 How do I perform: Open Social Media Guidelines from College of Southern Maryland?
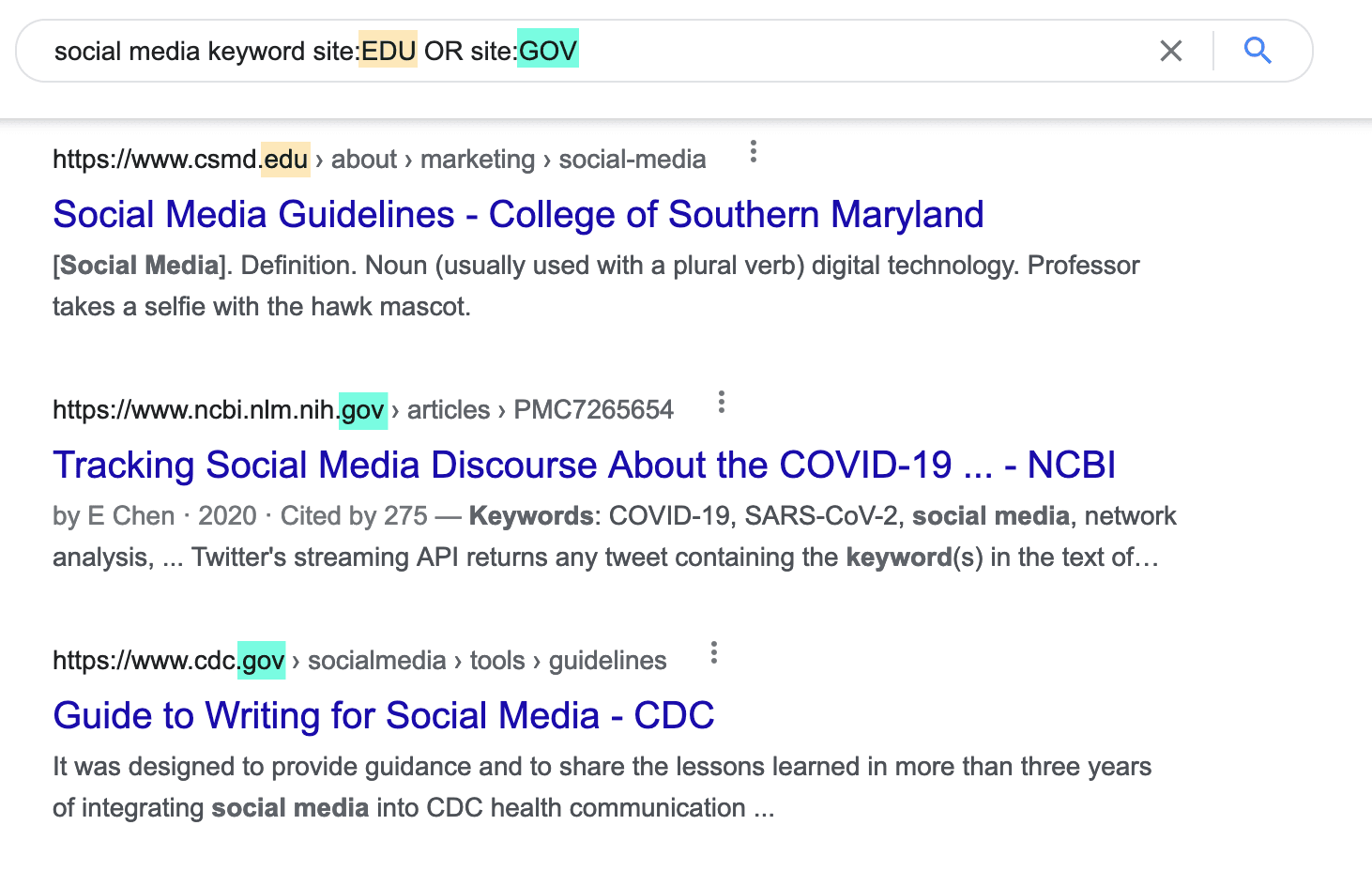(518, 214)
